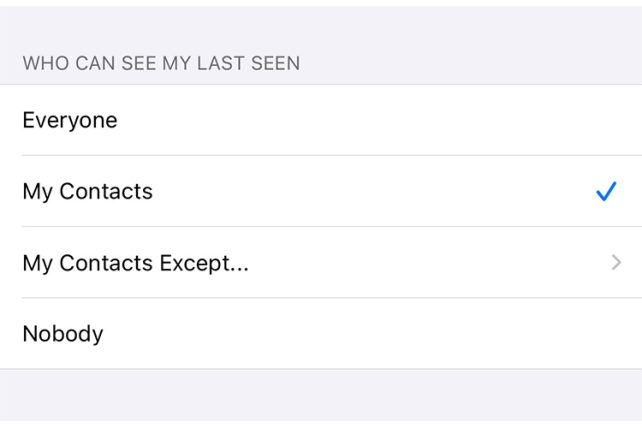Select Everyone for last seen visibility
642x428 pixels.
click(70, 121)
